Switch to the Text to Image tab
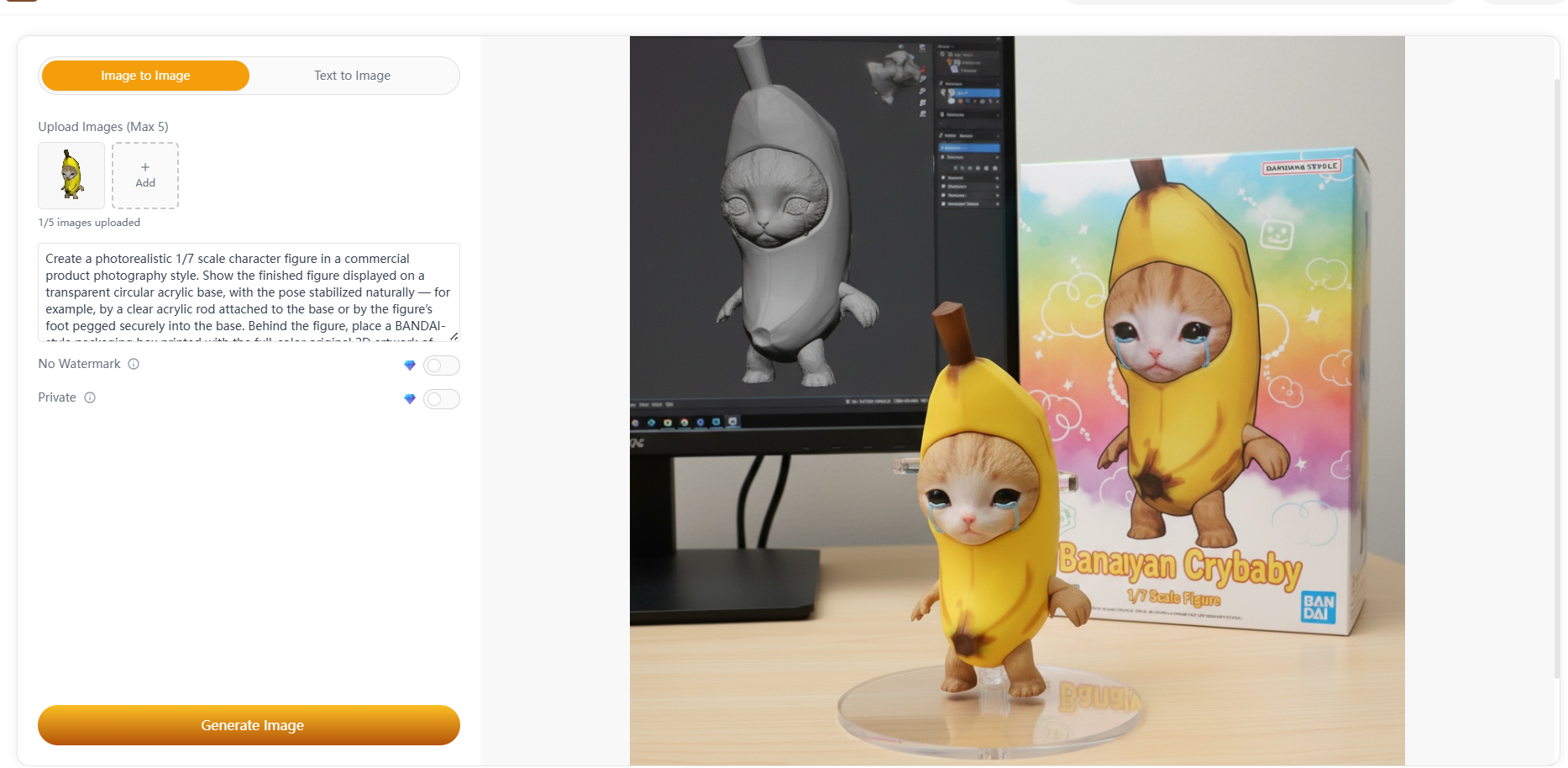This screenshot has width=1568, height=768. [353, 76]
